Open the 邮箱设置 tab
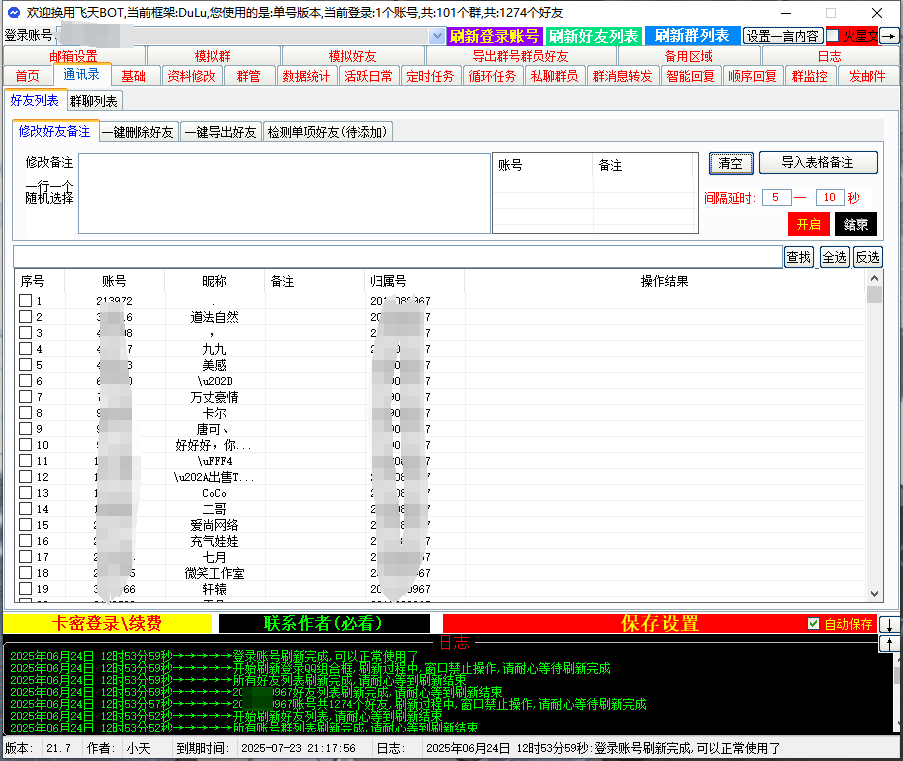The height and width of the screenshot is (761, 903). 74,56
